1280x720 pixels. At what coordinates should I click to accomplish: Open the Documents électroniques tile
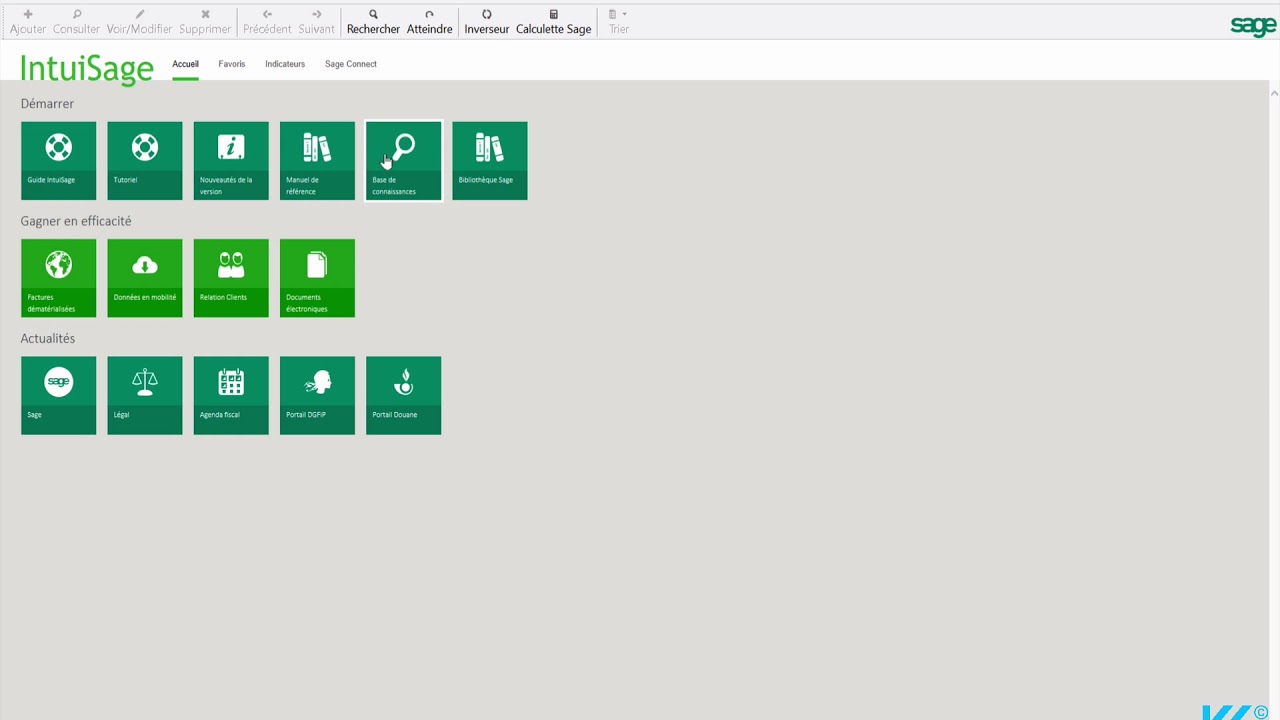[317, 278]
